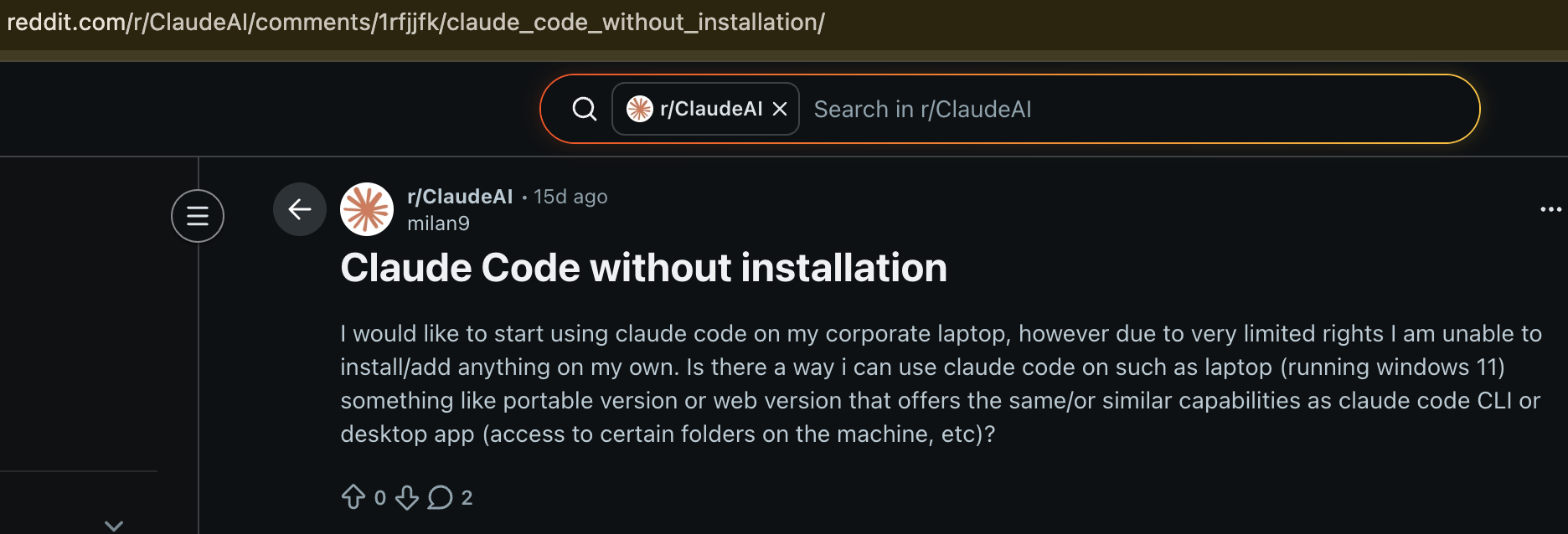Click the 15d ago timestamp
This screenshot has width=1568, height=534.
570,196
